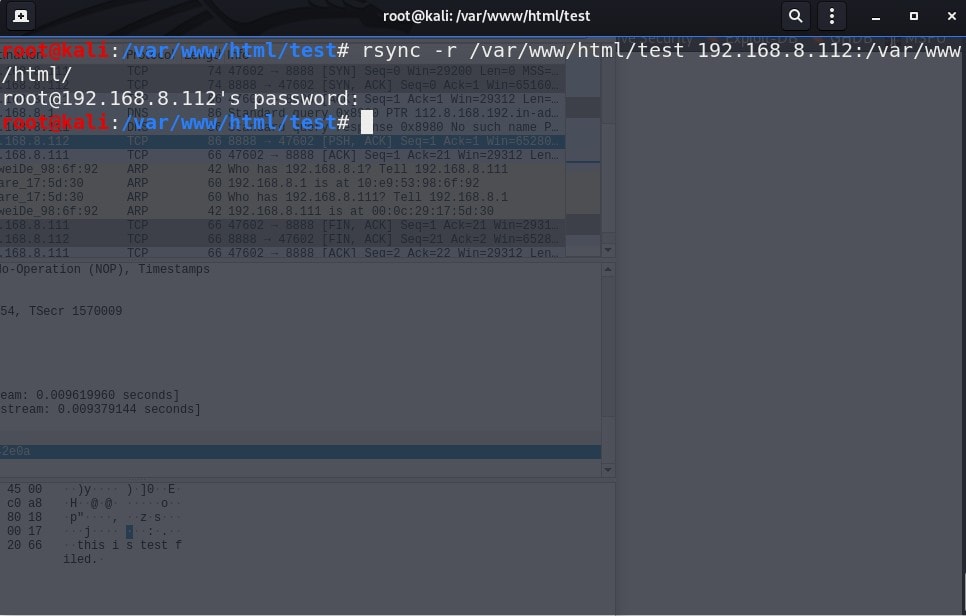Click the Wireshark packet list scroll down arrow

[608, 250]
